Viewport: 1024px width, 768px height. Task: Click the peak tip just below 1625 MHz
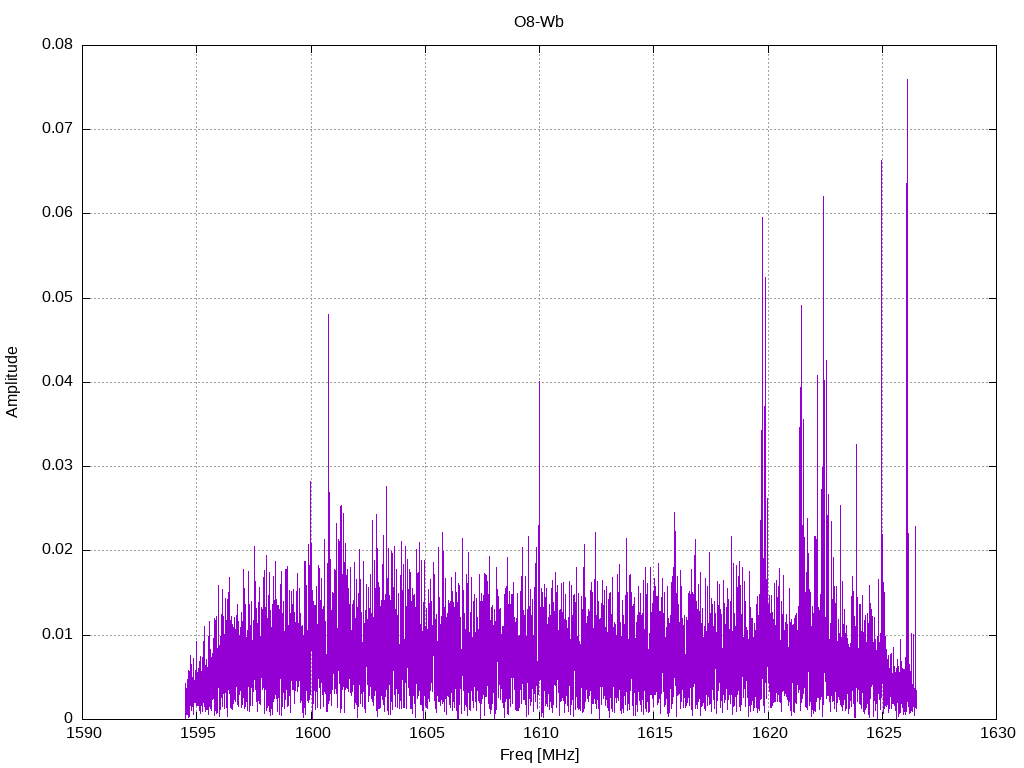(x=881, y=161)
